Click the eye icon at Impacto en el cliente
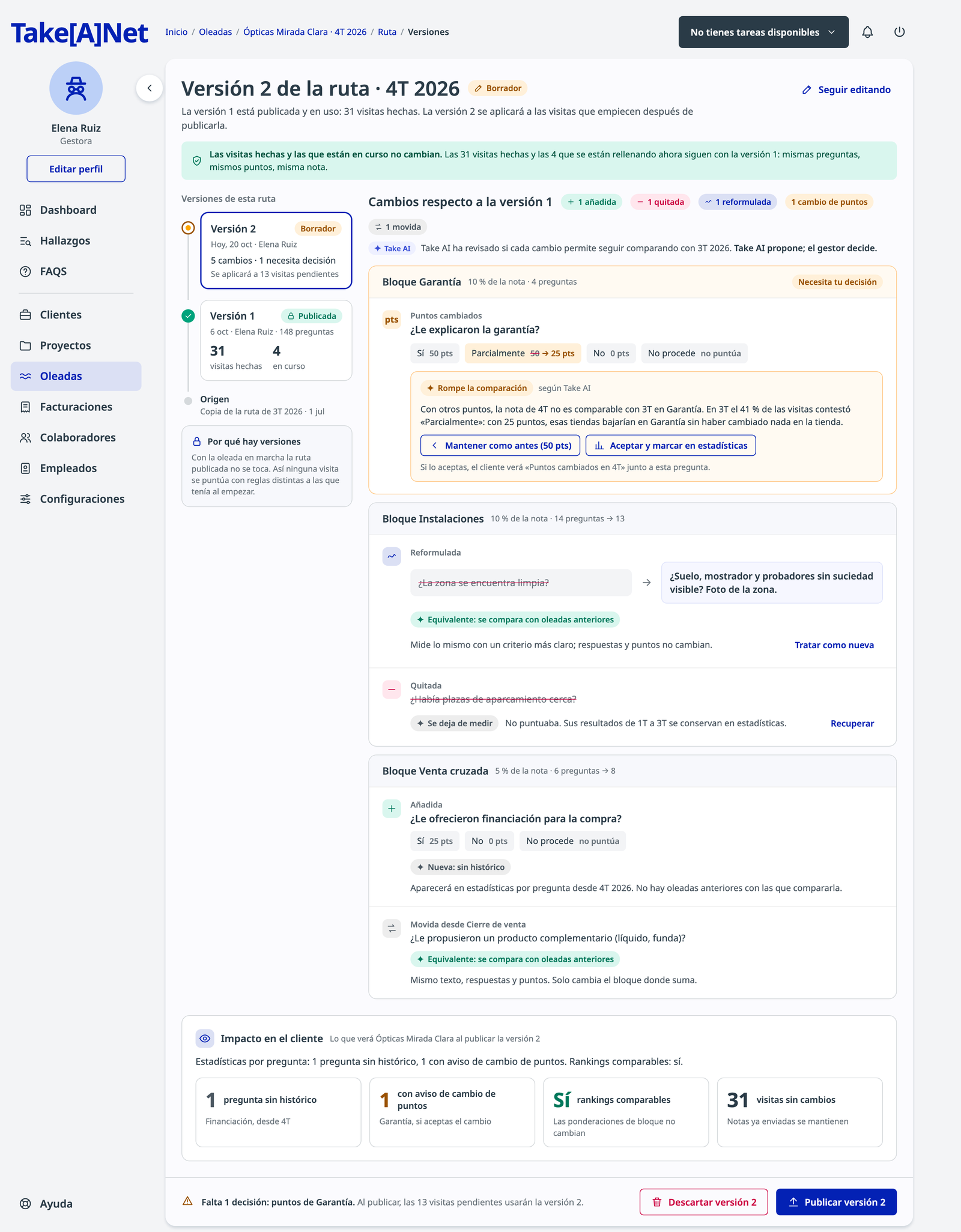Image resolution: width=961 pixels, height=1232 pixels. 205,1039
